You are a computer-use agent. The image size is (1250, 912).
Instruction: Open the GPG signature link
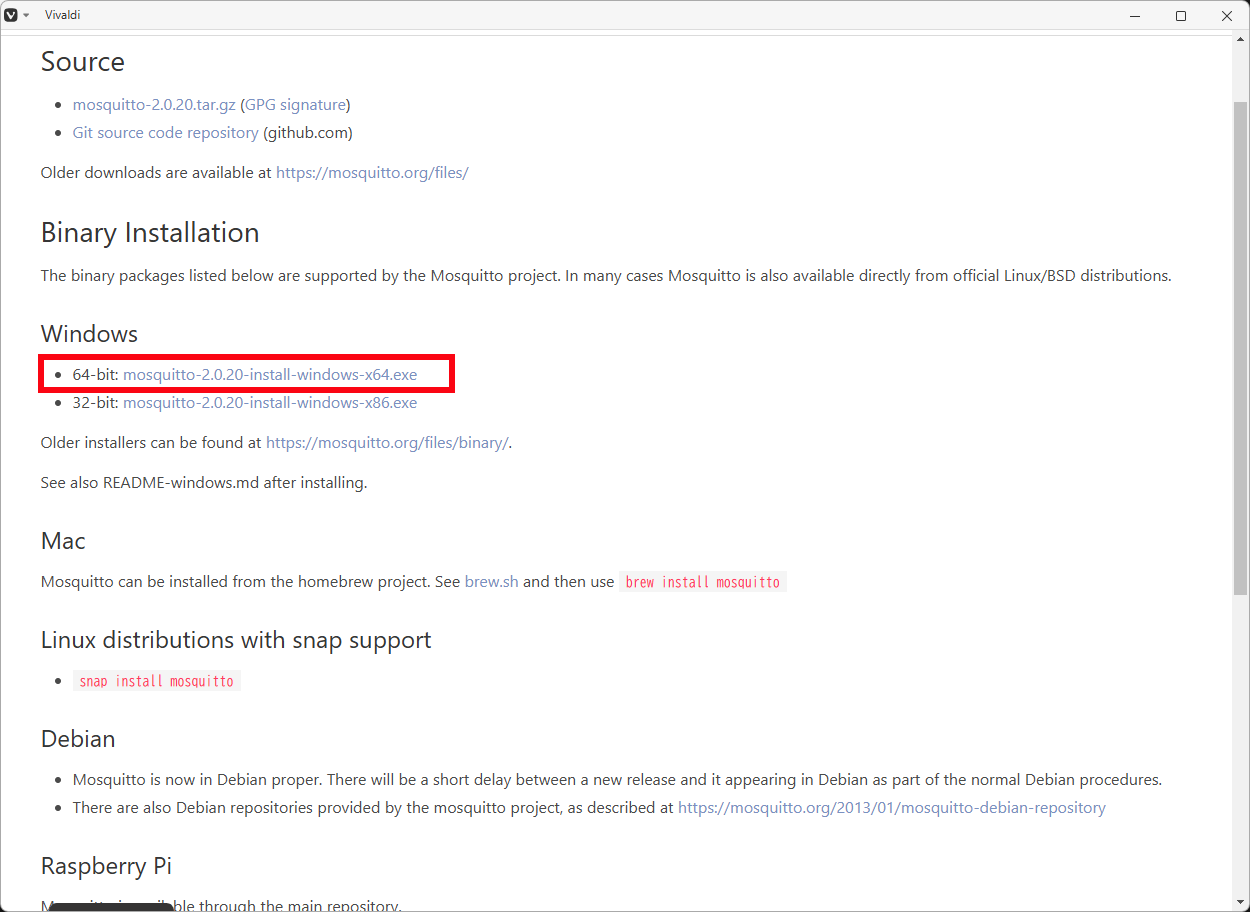point(295,104)
